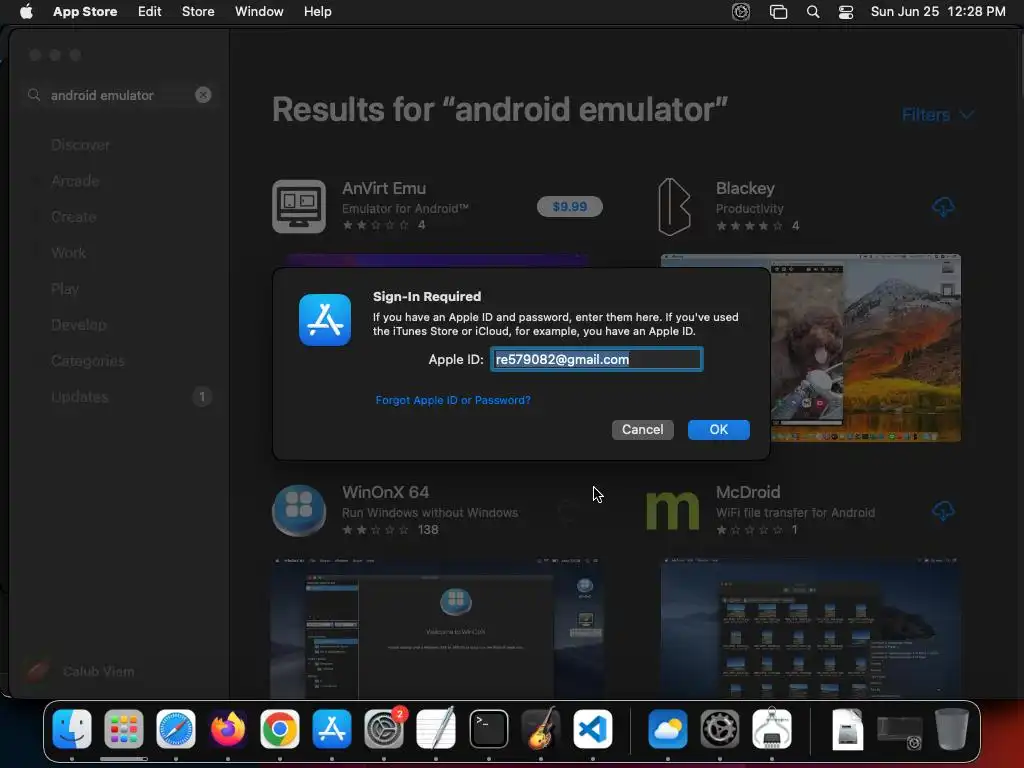Open Control Center in menu bar
The width and height of the screenshot is (1024, 768).
click(x=846, y=12)
